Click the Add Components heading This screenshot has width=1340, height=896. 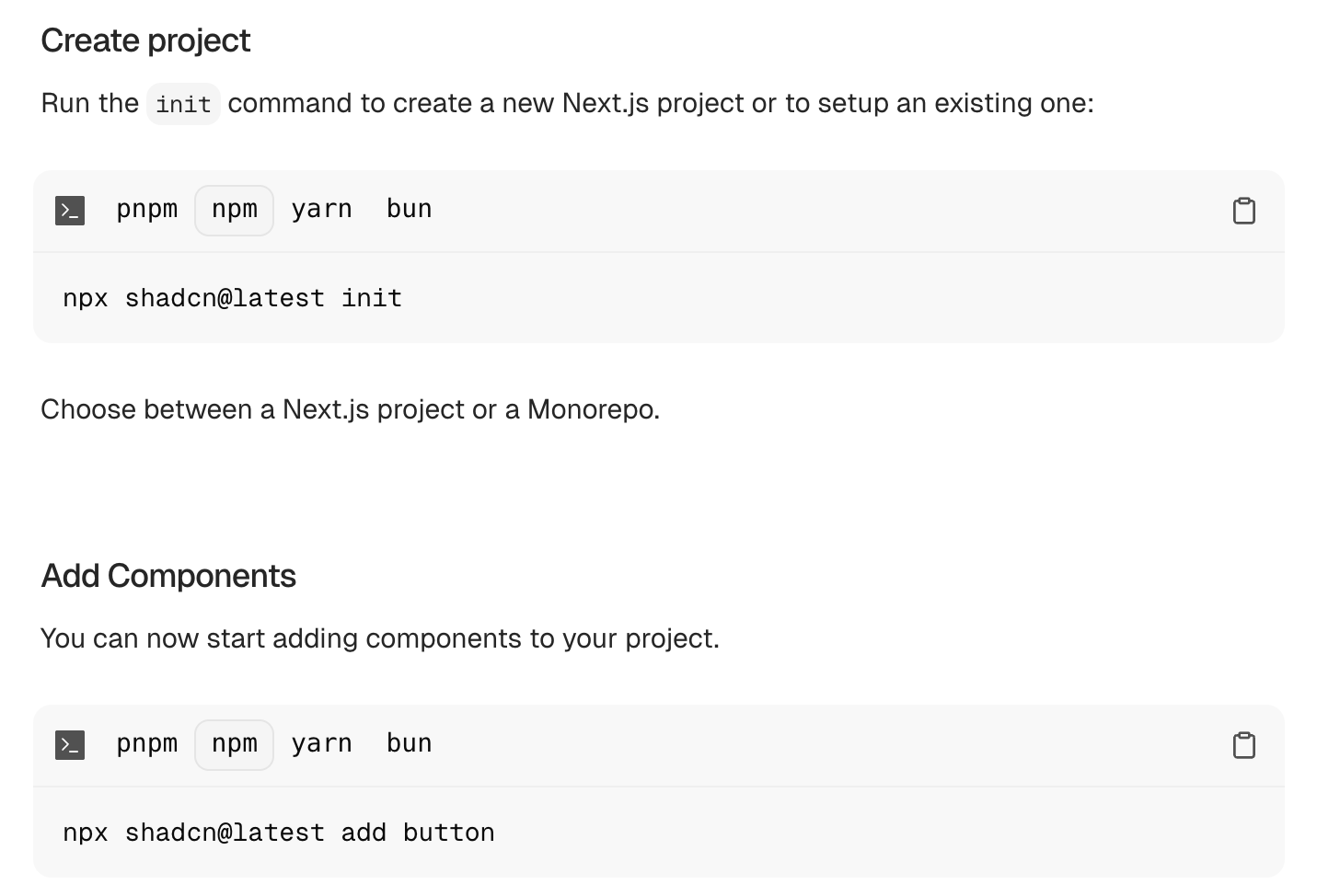pyautogui.click(x=168, y=576)
